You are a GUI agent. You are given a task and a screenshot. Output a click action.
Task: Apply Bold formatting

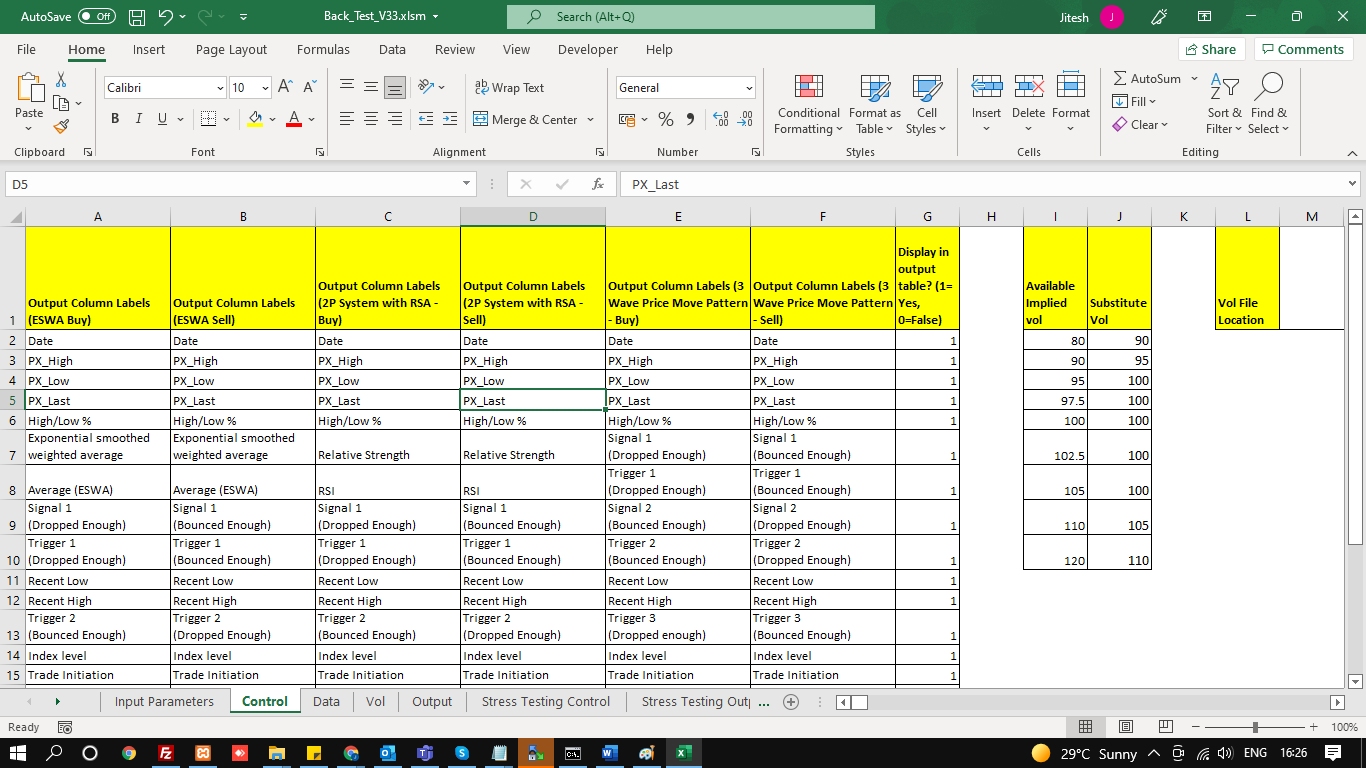coord(114,119)
